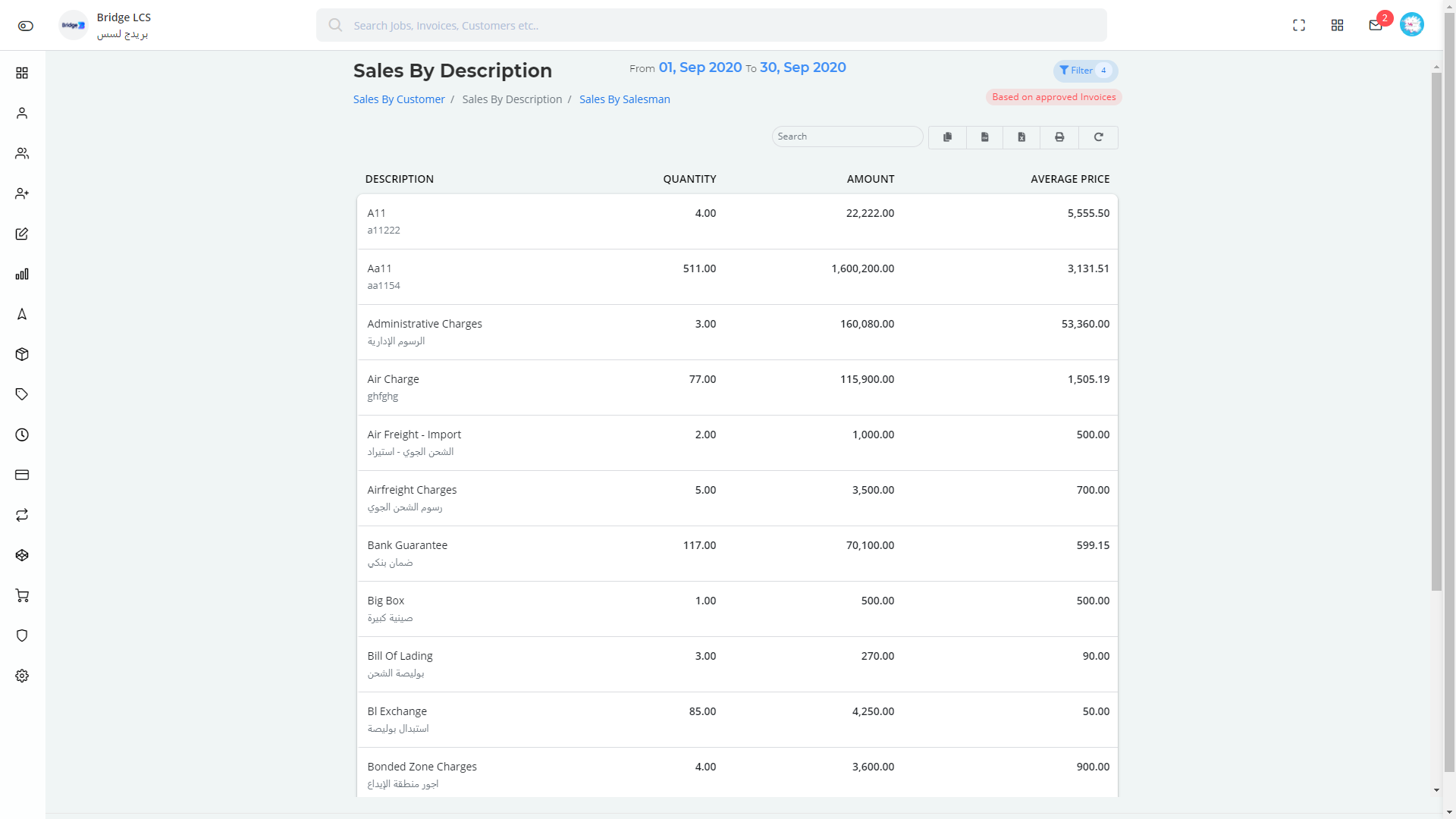Toggle the settings gear sidebar icon
1456x819 pixels.
point(22,676)
